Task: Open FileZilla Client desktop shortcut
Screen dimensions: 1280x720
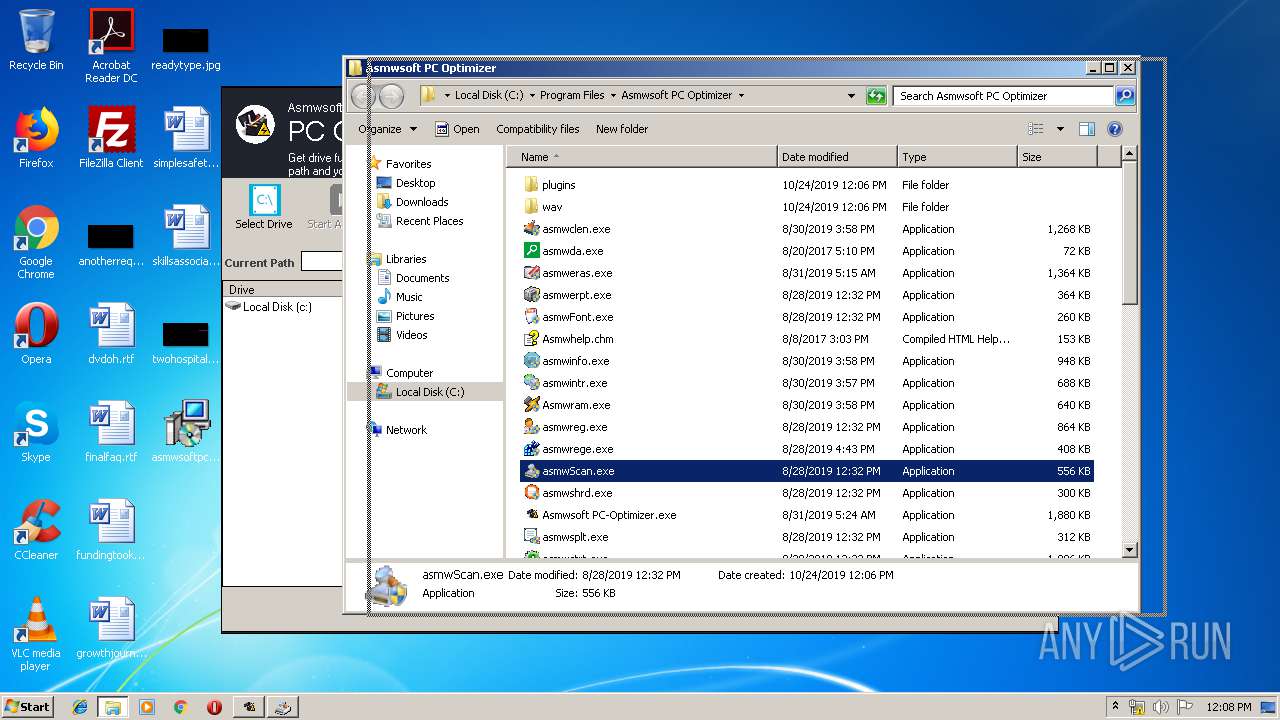Action: click(x=111, y=138)
